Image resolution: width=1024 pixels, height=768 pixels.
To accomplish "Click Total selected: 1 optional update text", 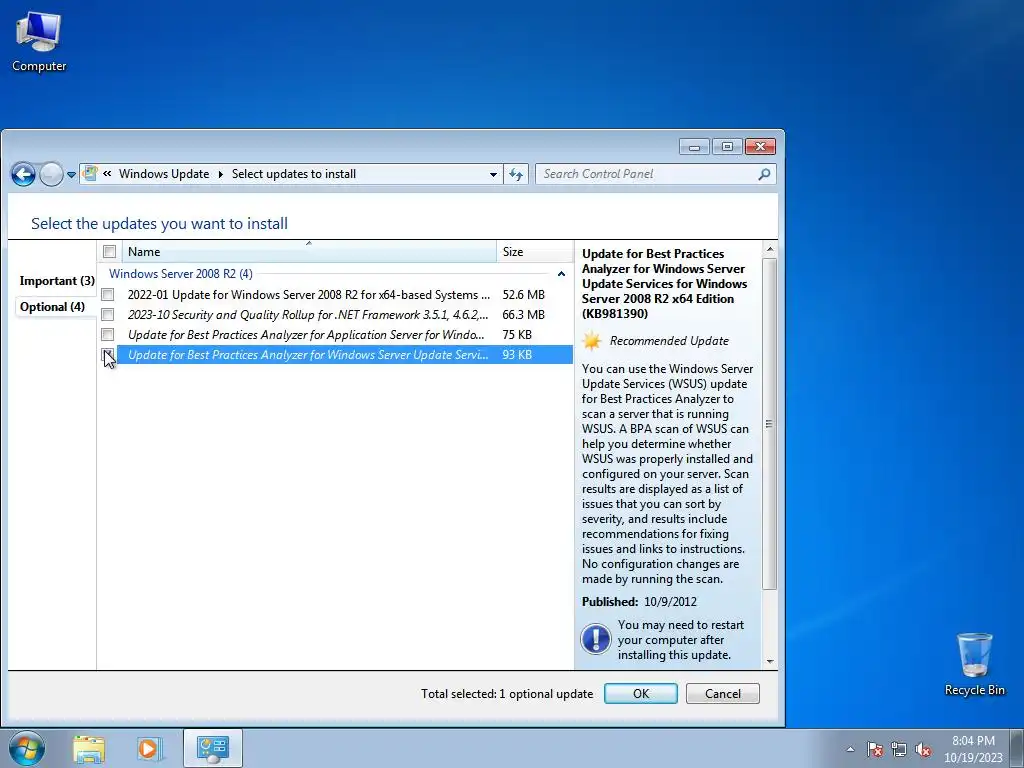I will (507, 694).
